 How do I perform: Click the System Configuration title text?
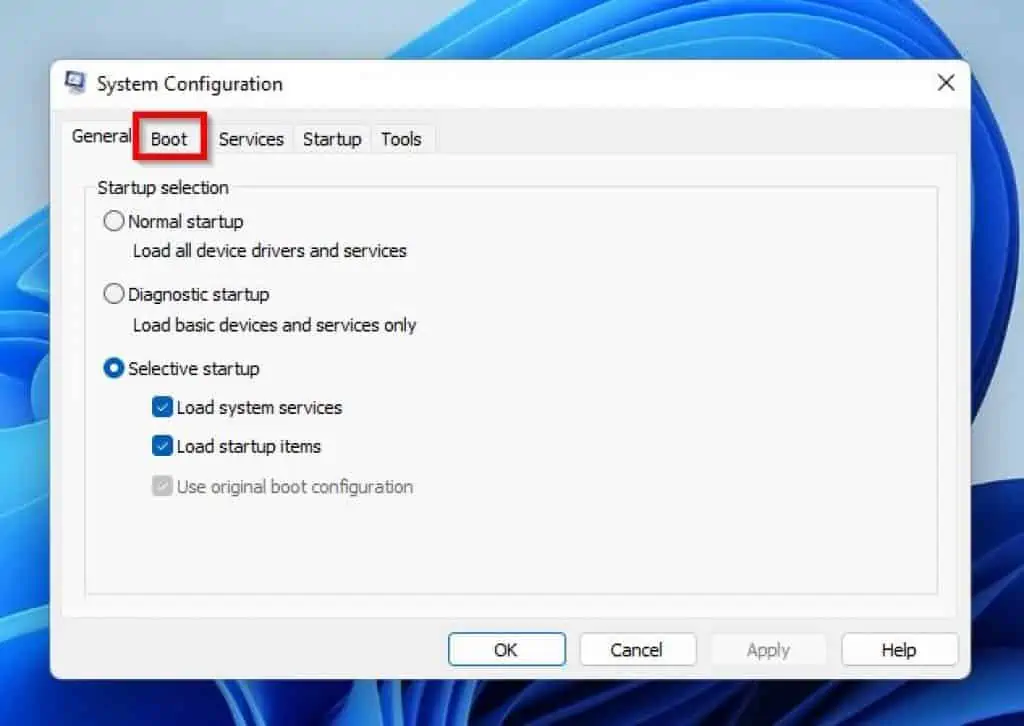(x=189, y=84)
